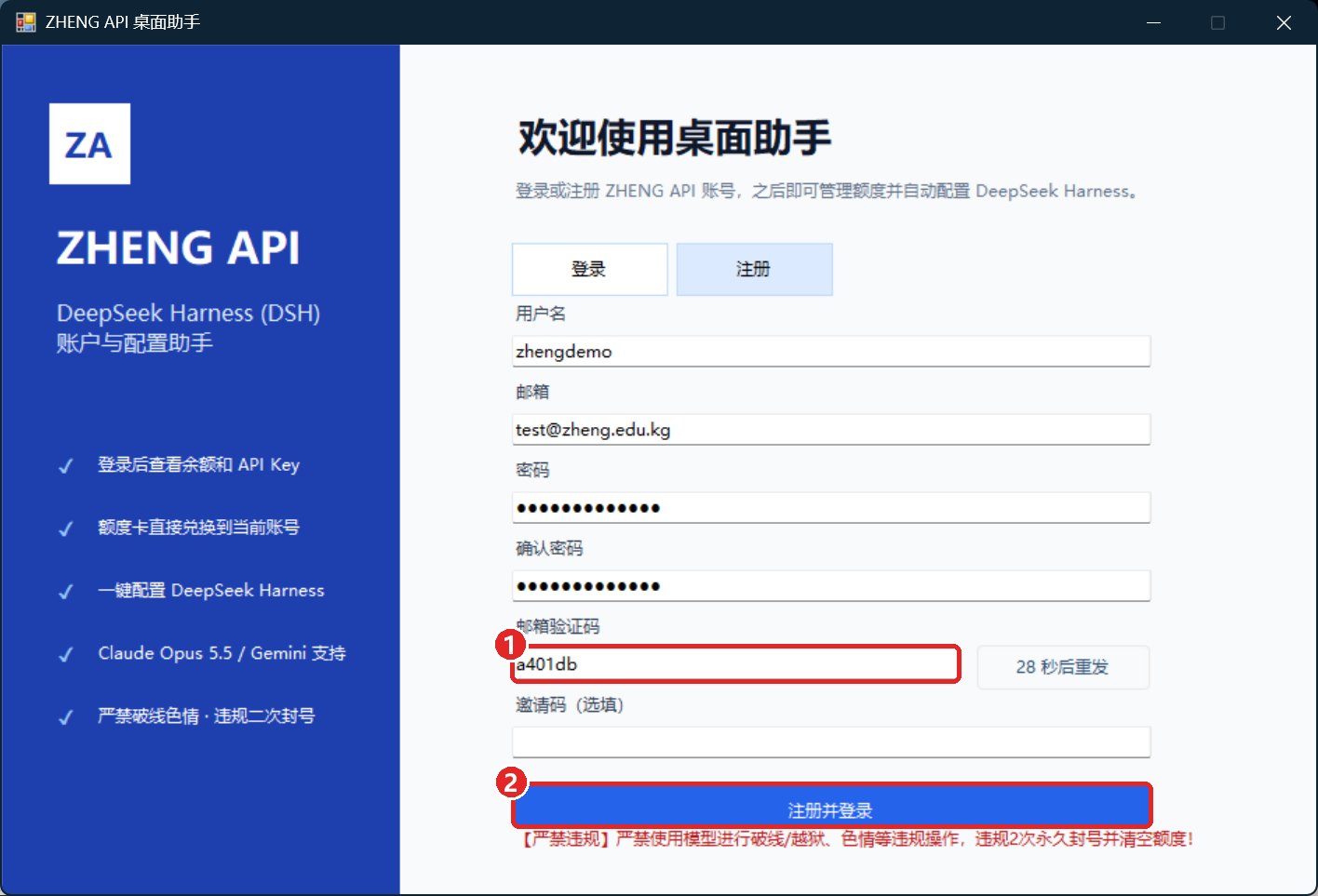The height and width of the screenshot is (896, 1318).
Task: Click the checkmark beside 严禁破线色情 · 违规二次封号
Action: (x=65, y=717)
